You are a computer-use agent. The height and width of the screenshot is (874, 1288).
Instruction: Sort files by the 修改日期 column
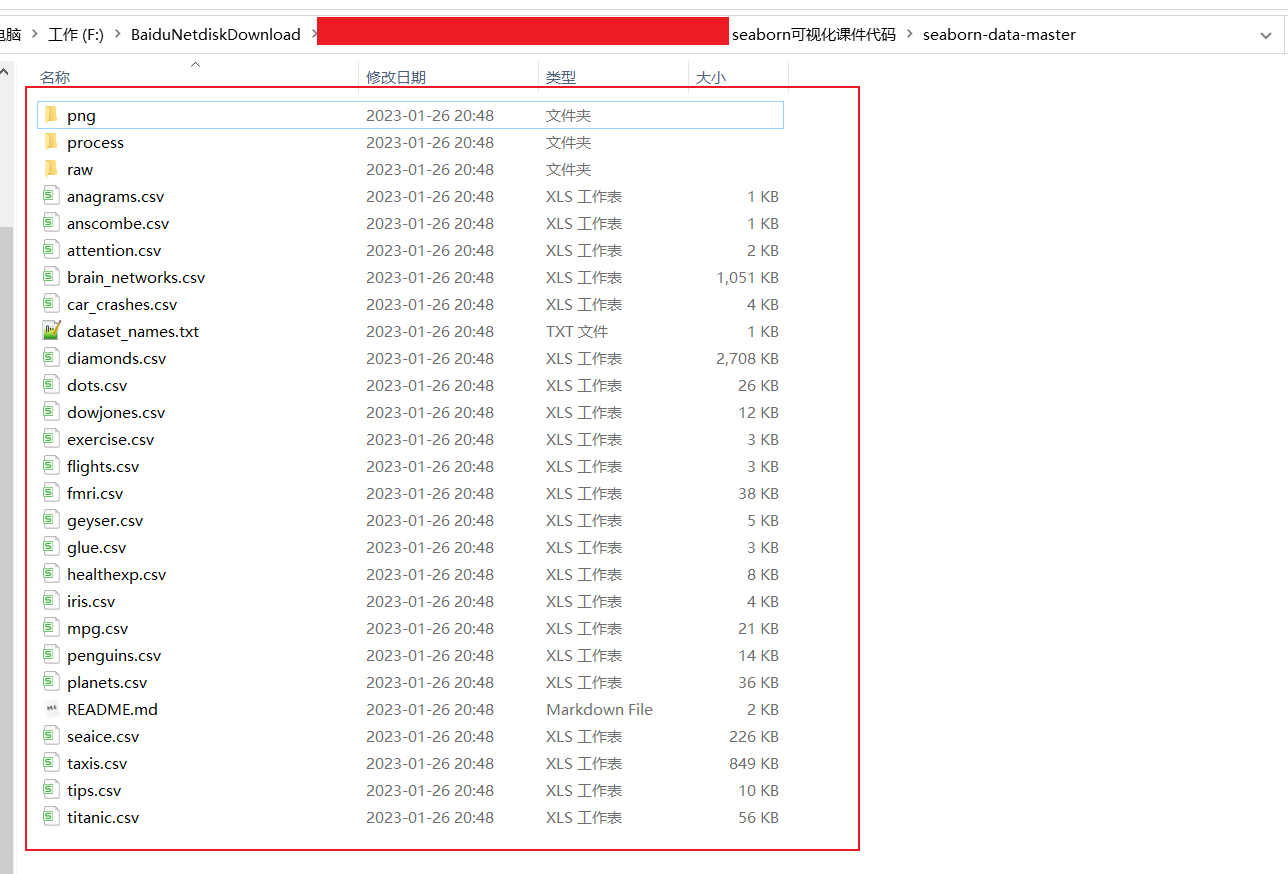(397, 76)
